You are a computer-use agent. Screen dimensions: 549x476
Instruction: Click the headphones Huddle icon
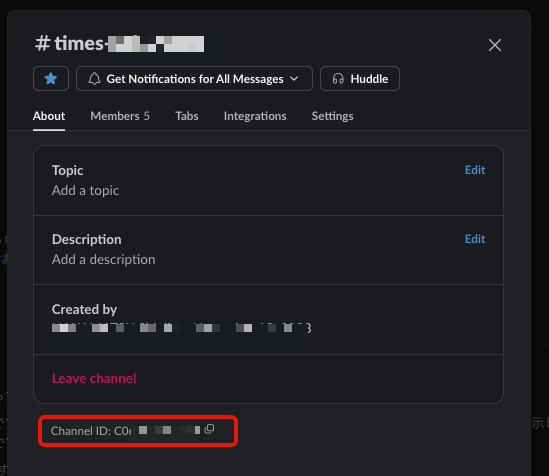338,79
